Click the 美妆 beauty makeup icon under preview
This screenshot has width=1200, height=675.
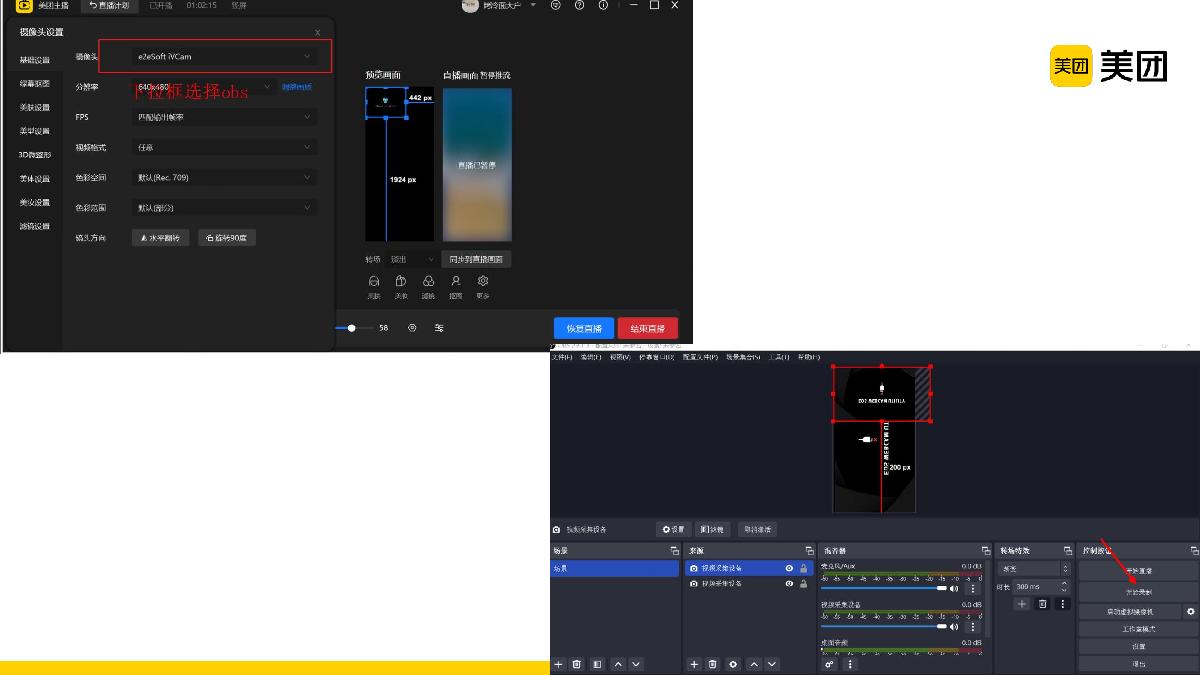[401, 282]
